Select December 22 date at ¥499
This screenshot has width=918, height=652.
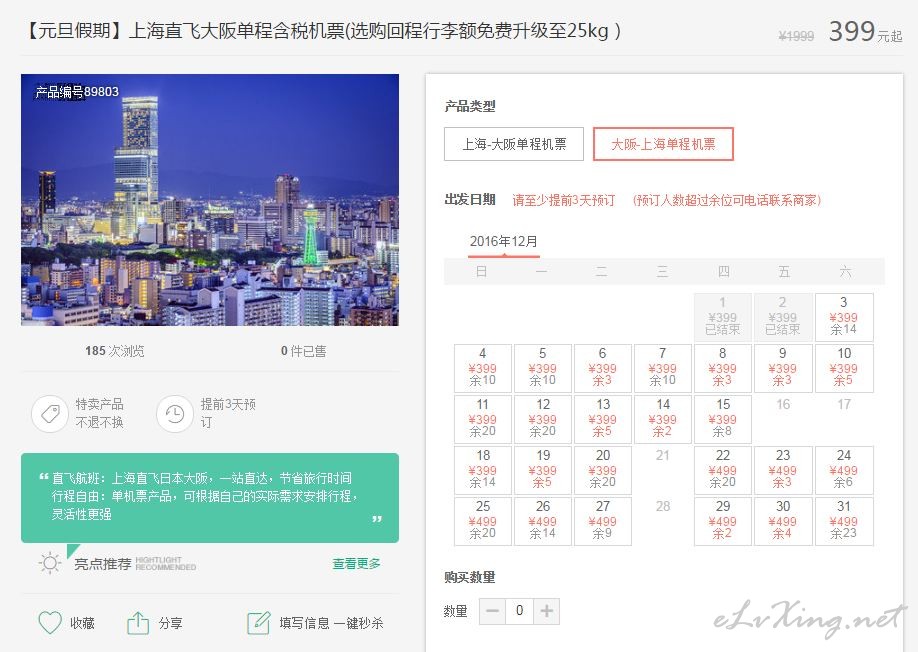click(722, 470)
